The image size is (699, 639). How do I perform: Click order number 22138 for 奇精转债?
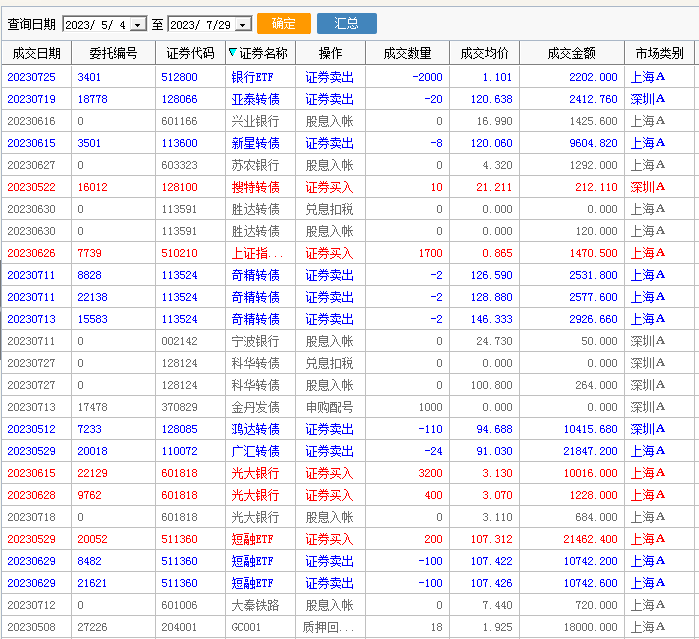(92, 297)
